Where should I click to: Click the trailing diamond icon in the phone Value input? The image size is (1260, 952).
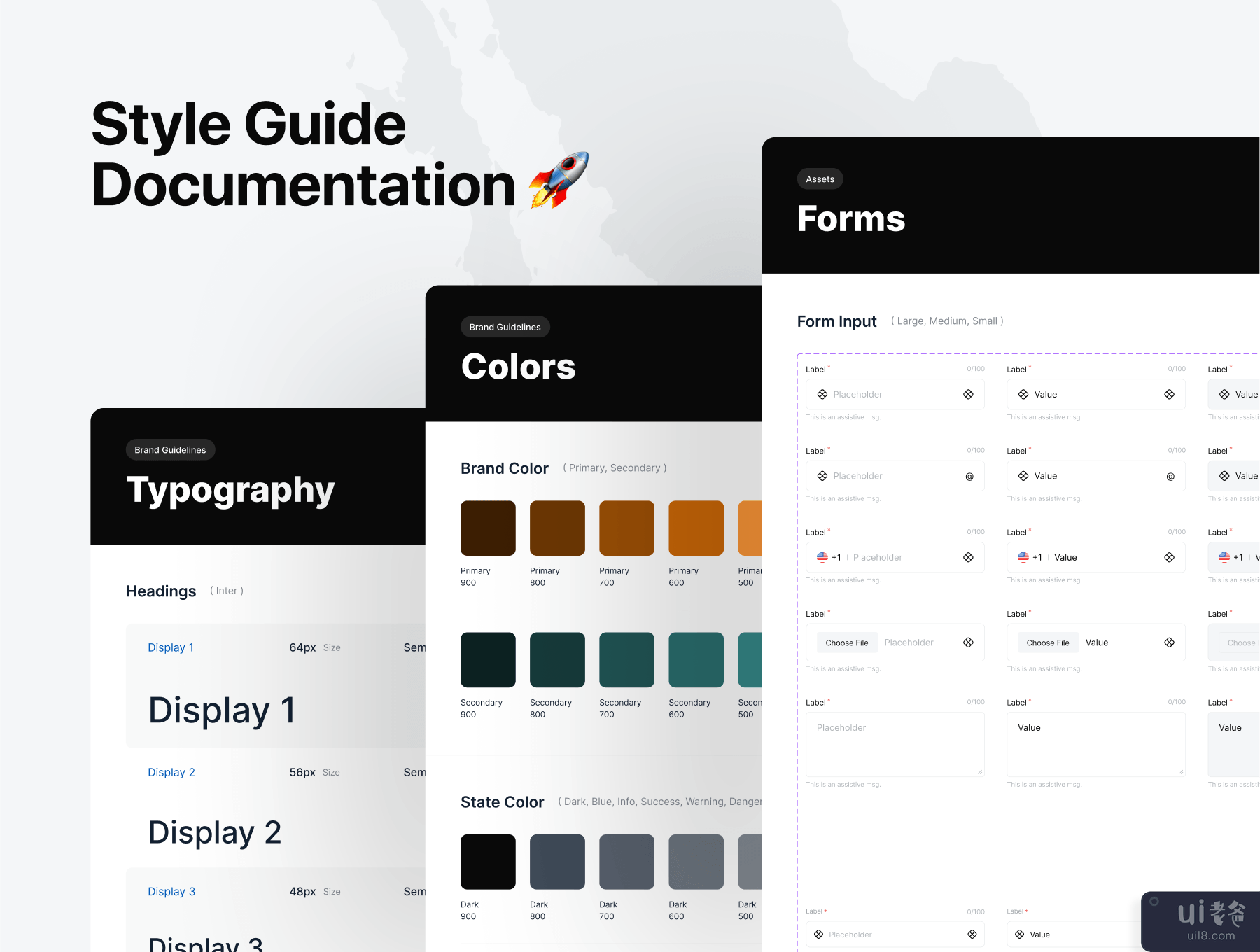click(1169, 557)
